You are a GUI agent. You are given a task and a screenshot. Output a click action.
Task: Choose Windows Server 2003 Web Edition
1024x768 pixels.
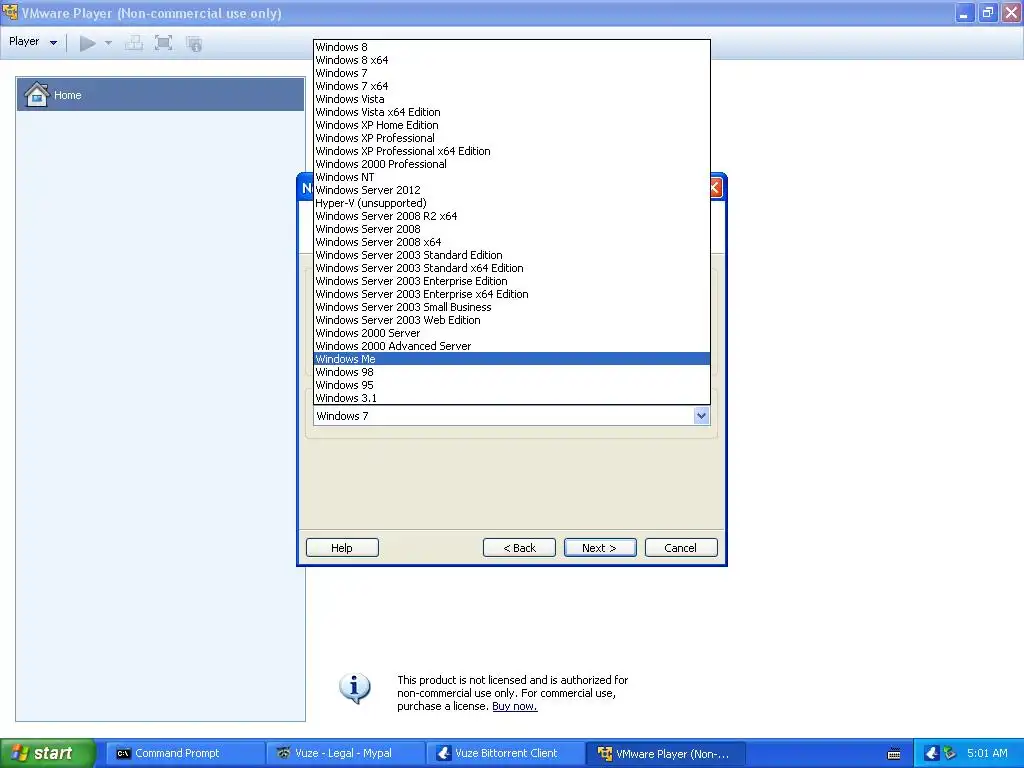coord(512,320)
